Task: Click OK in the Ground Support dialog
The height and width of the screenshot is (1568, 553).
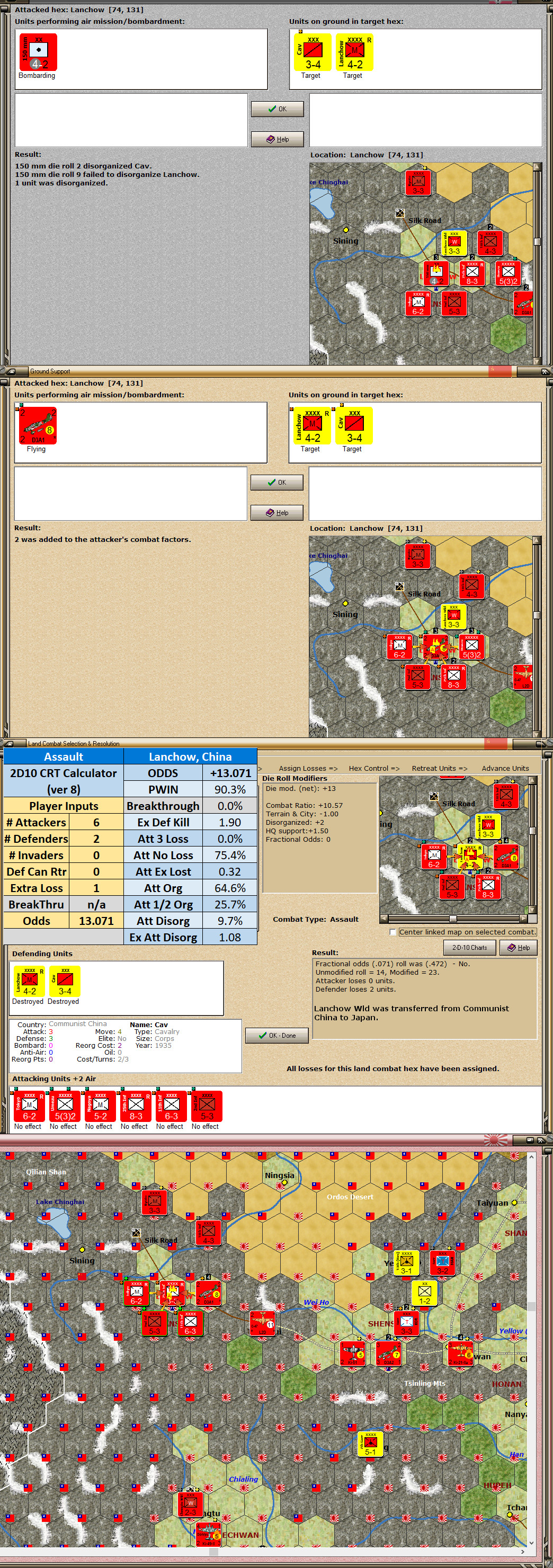Action: tap(277, 482)
